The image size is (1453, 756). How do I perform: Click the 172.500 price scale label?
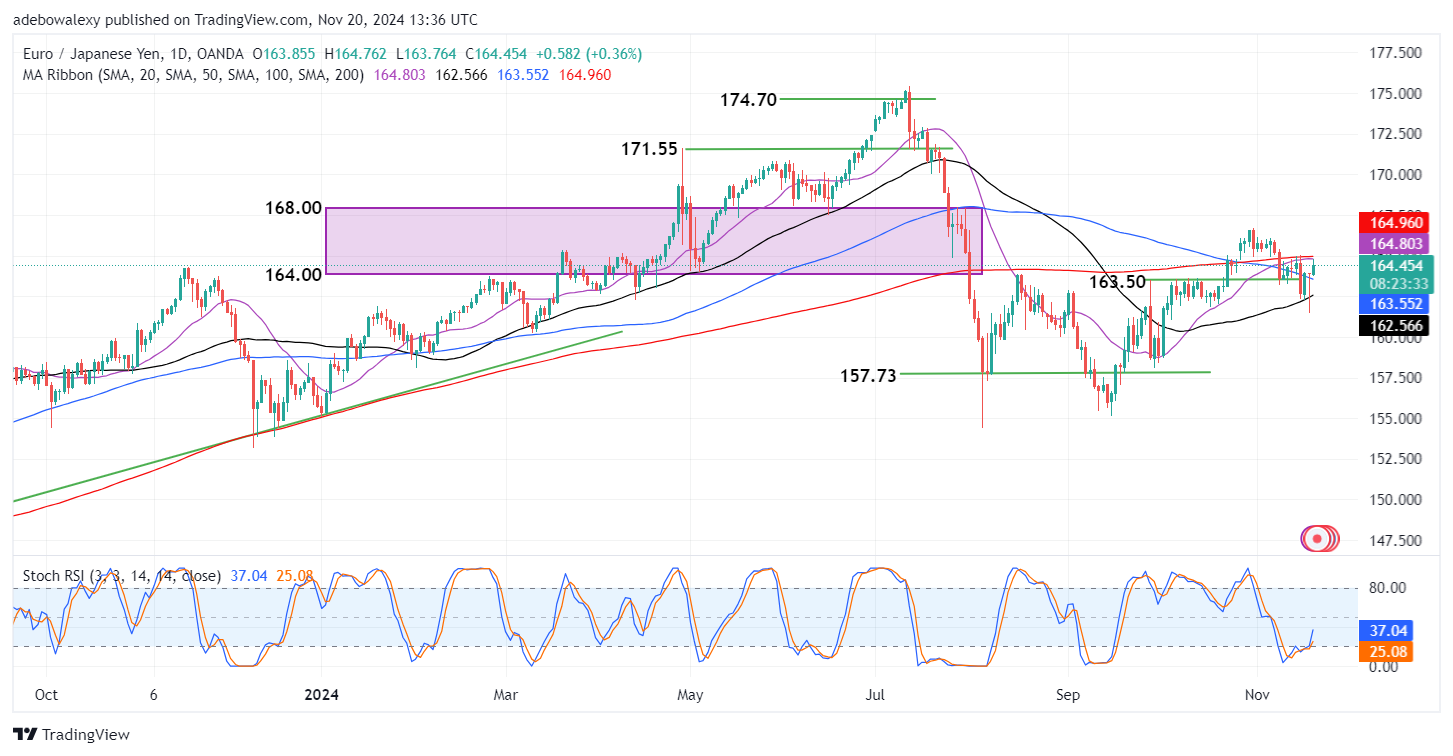coord(1394,133)
